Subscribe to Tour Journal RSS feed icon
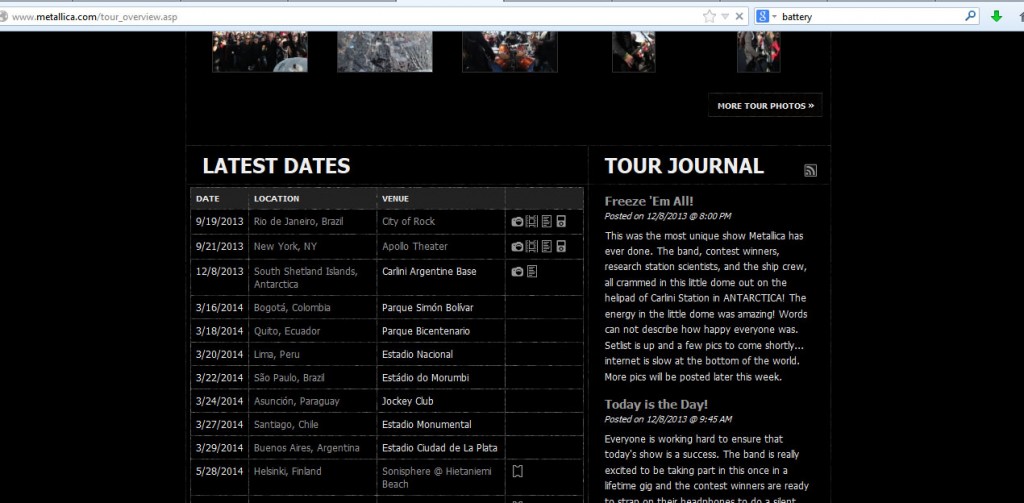1024x503 pixels. coord(810,170)
